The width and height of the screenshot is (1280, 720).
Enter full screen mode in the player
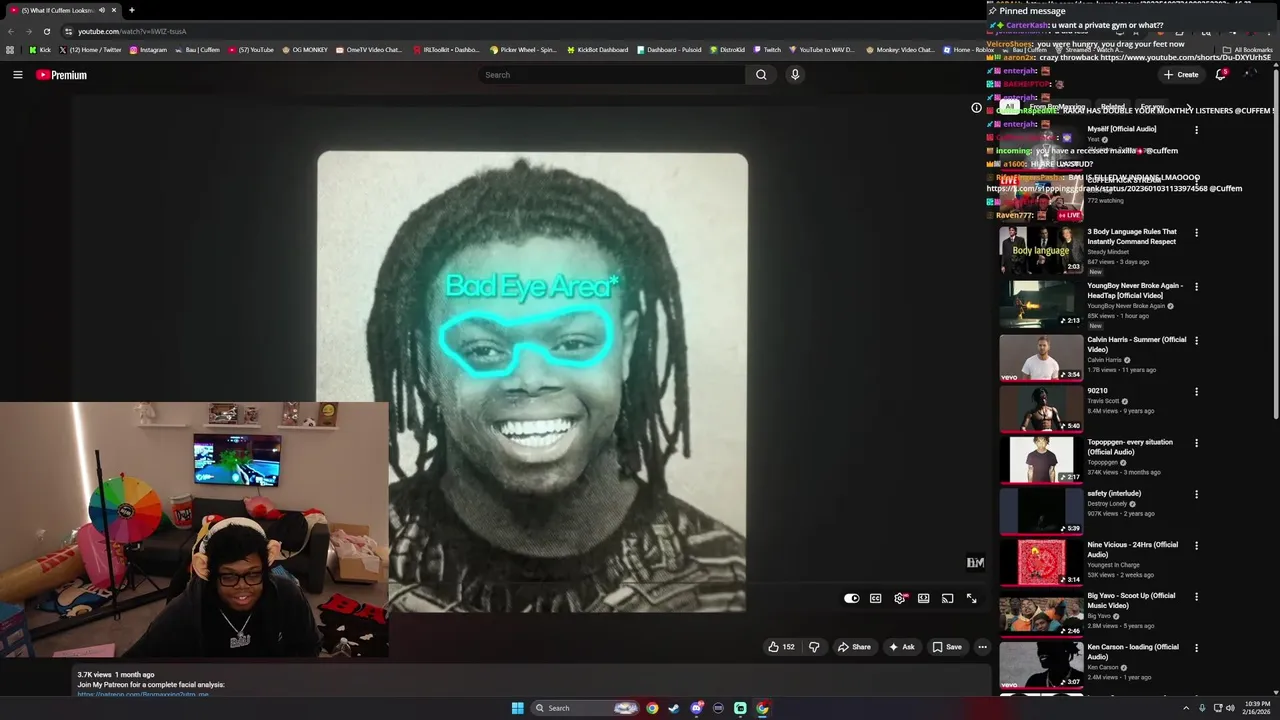pos(971,598)
